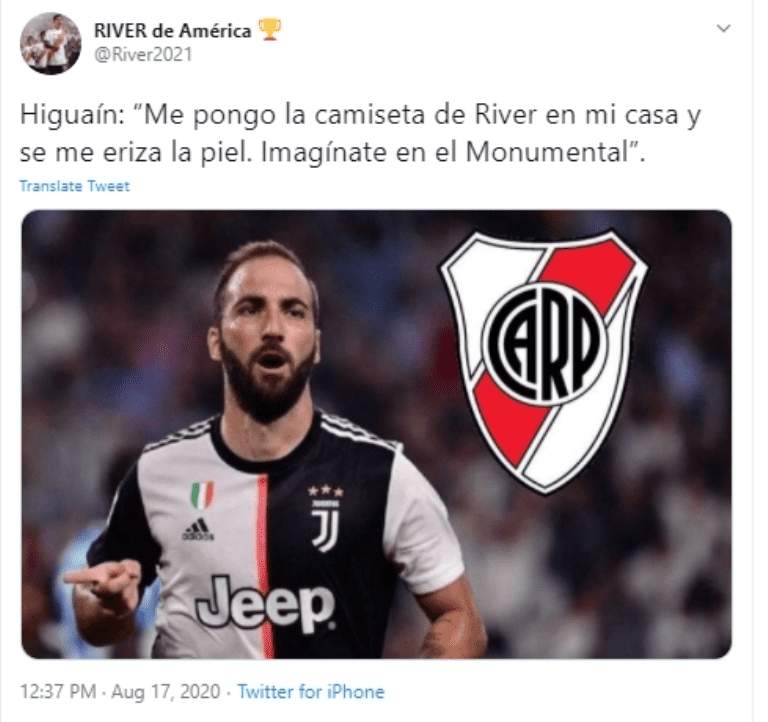Click the River Plate CARP crest

[544, 361]
